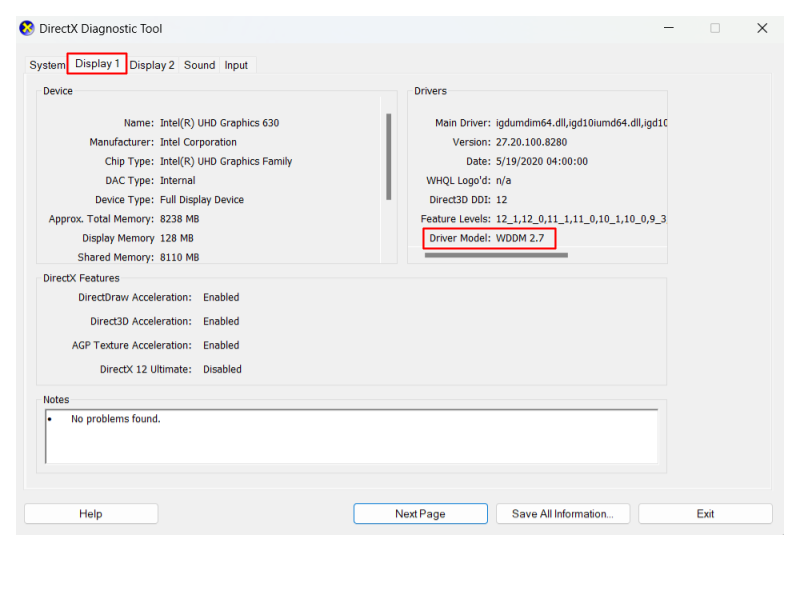Open the Input tab
Viewport: 800px width, 600px height.
236,65
